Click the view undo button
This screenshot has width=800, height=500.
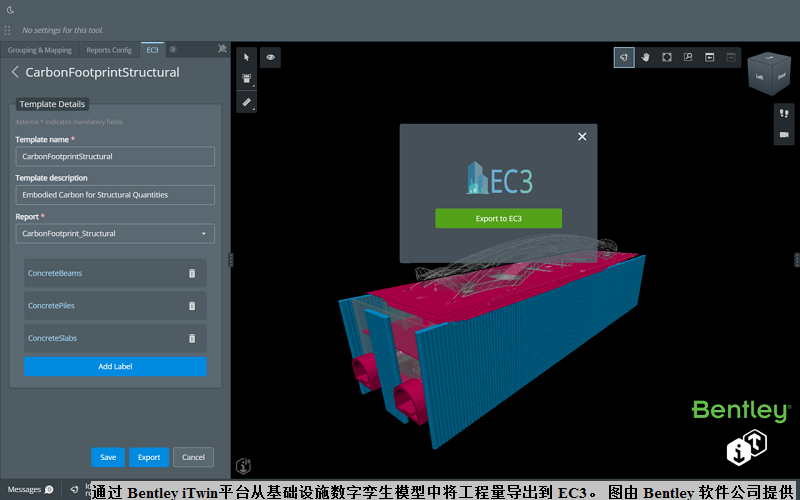pos(710,57)
